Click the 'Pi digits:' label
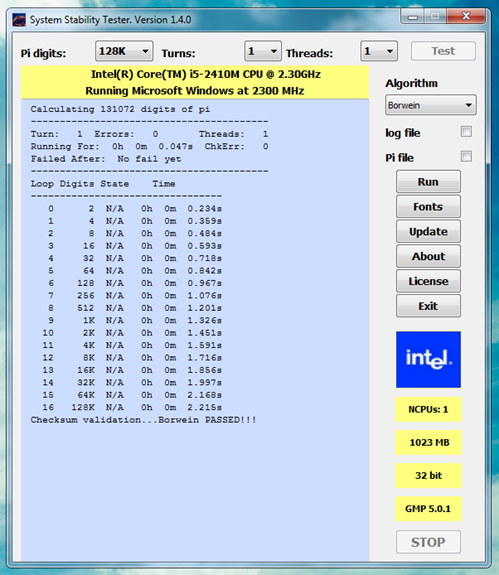The image size is (499, 575). (43, 54)
